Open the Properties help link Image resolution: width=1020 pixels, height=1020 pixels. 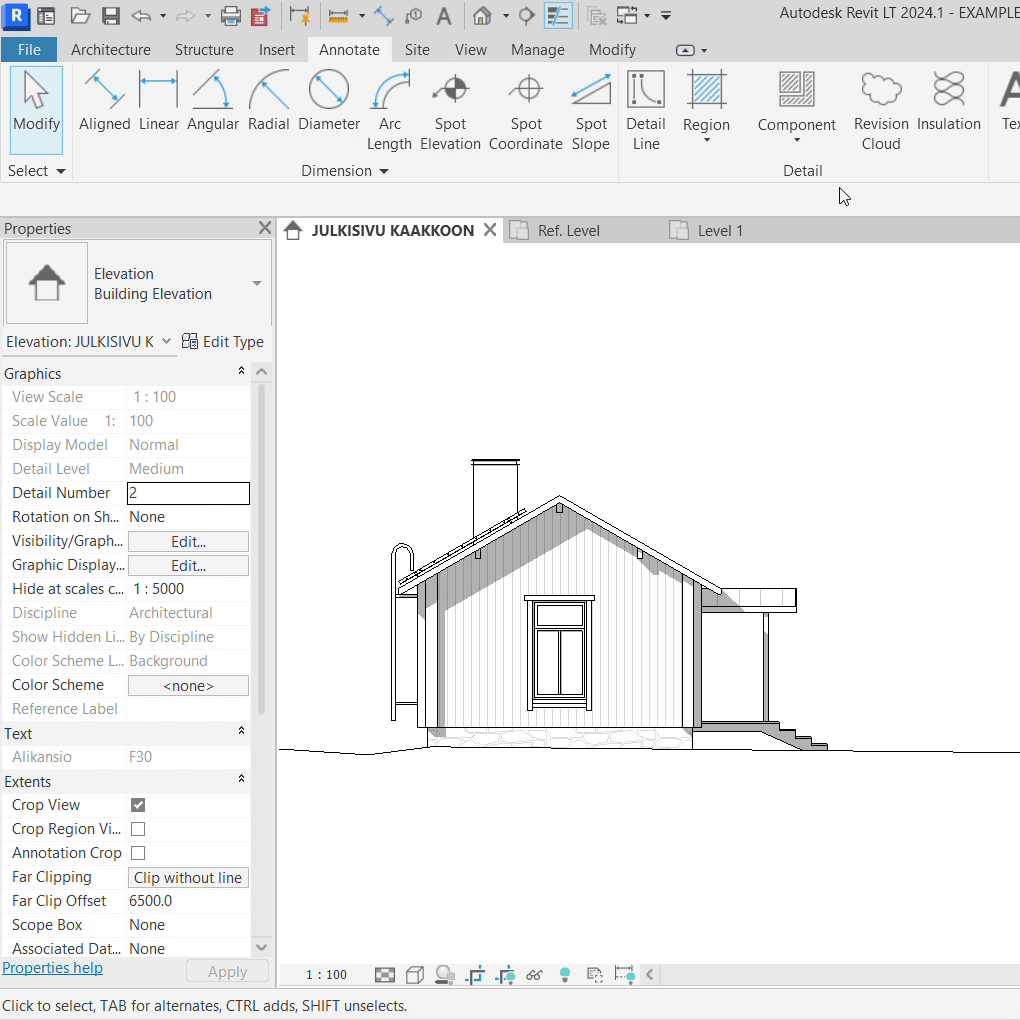click(52, 968)
